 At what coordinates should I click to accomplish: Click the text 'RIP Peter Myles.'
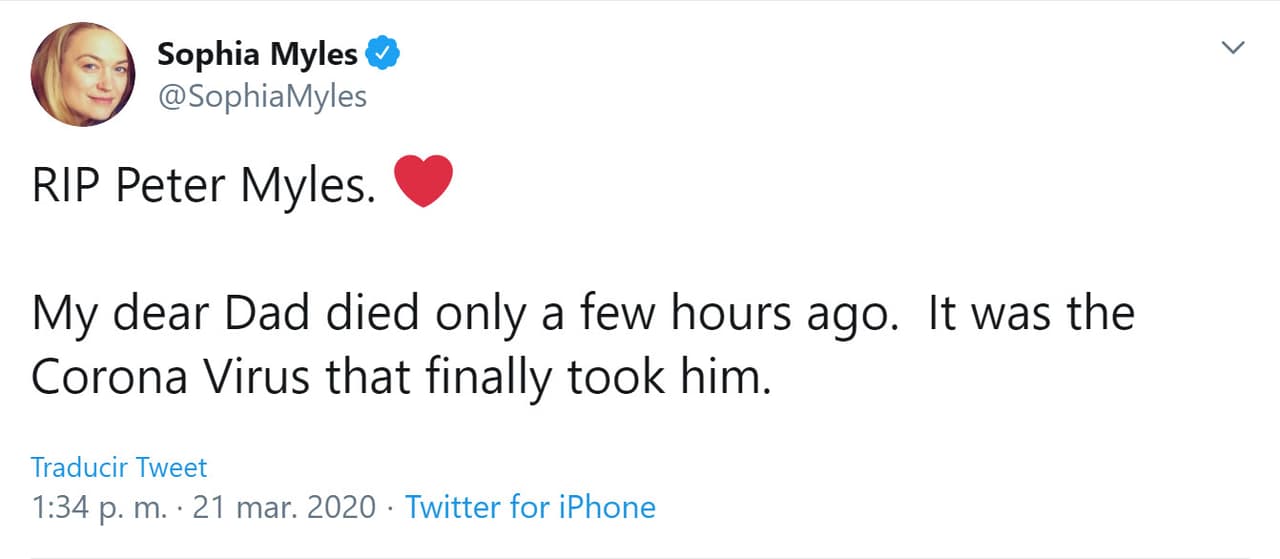(x=204, y=187)
